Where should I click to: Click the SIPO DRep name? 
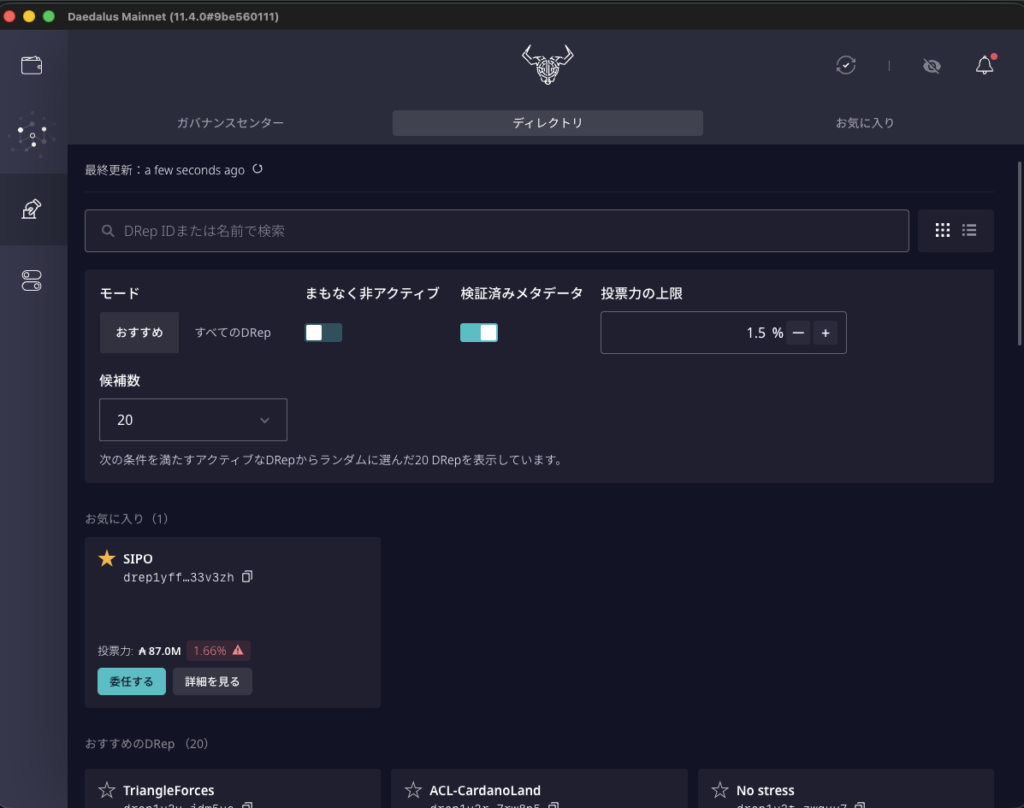coord(138,558)
